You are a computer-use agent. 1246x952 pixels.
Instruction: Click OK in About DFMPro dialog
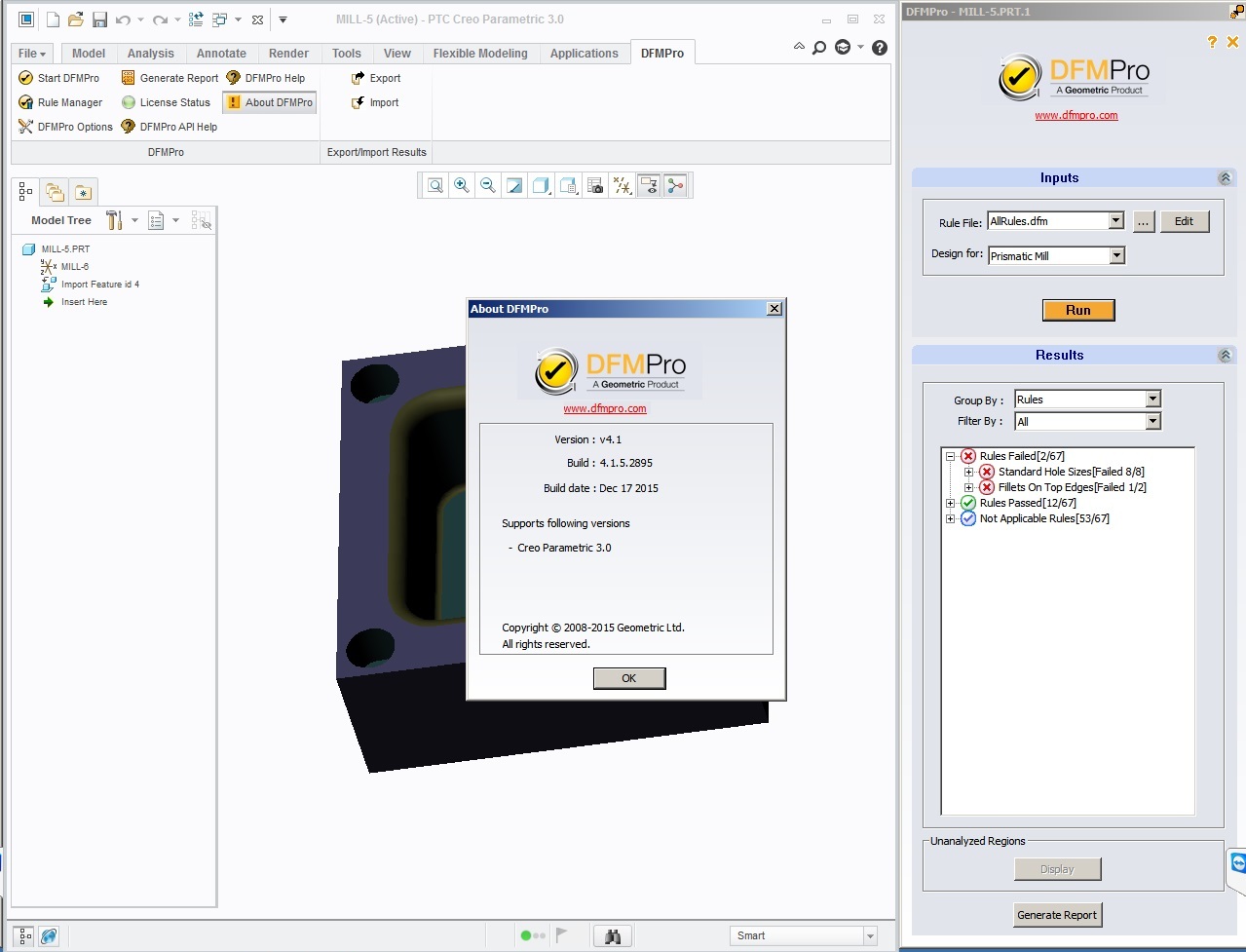click(629, 678)
